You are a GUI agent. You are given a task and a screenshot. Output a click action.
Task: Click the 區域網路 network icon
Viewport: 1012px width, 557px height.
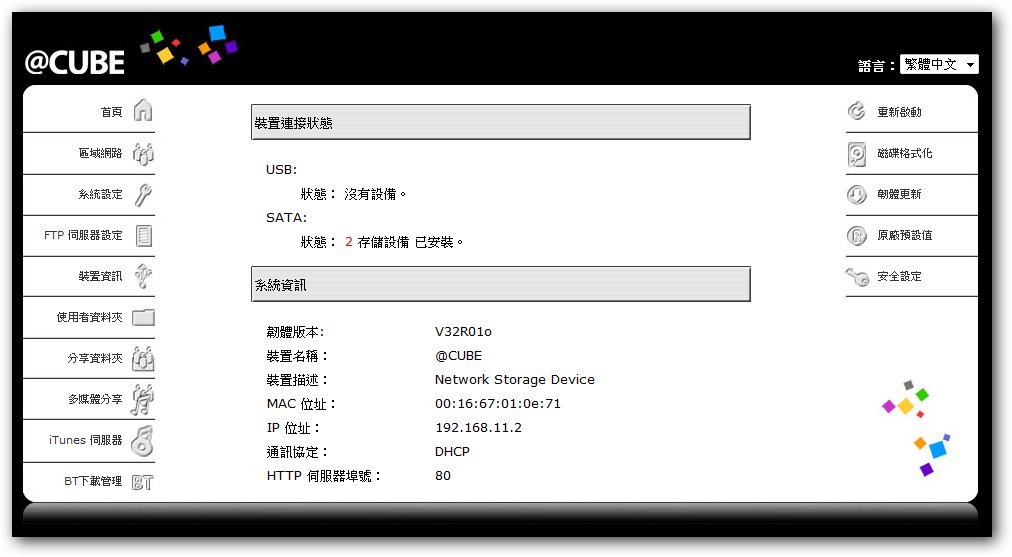click(x=143, y=154)
